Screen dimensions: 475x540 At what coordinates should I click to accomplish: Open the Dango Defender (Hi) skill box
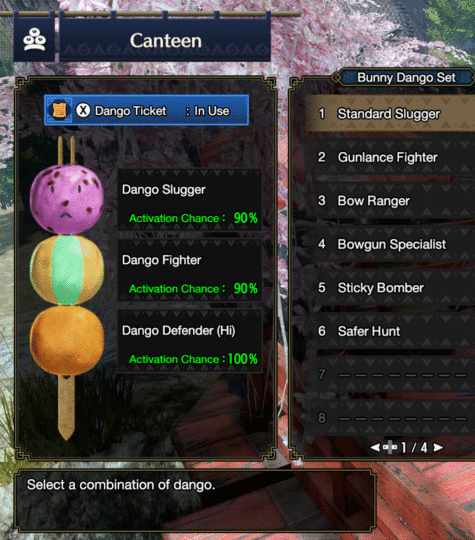(x=190, y=341)
